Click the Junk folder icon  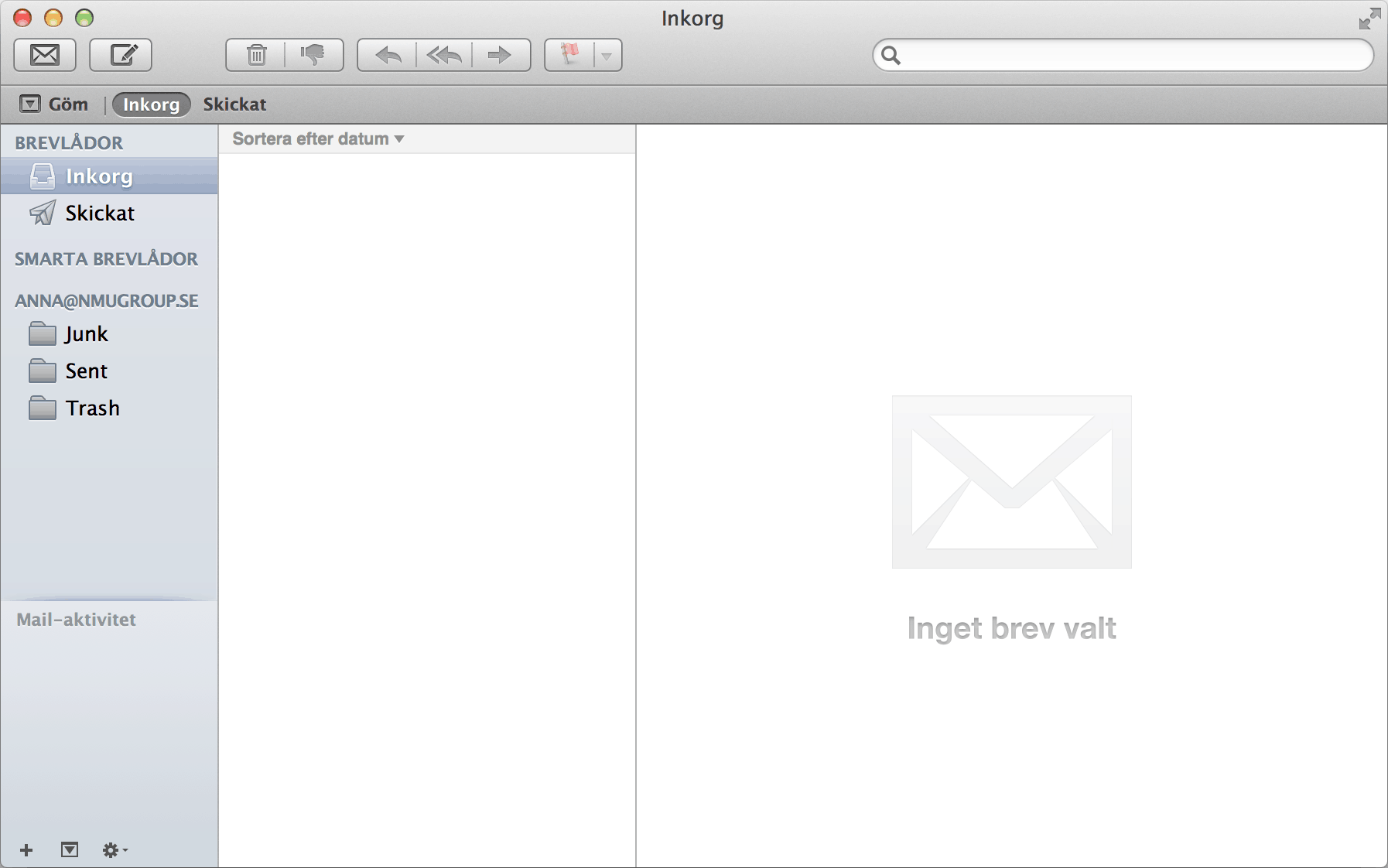click(43, 333)
